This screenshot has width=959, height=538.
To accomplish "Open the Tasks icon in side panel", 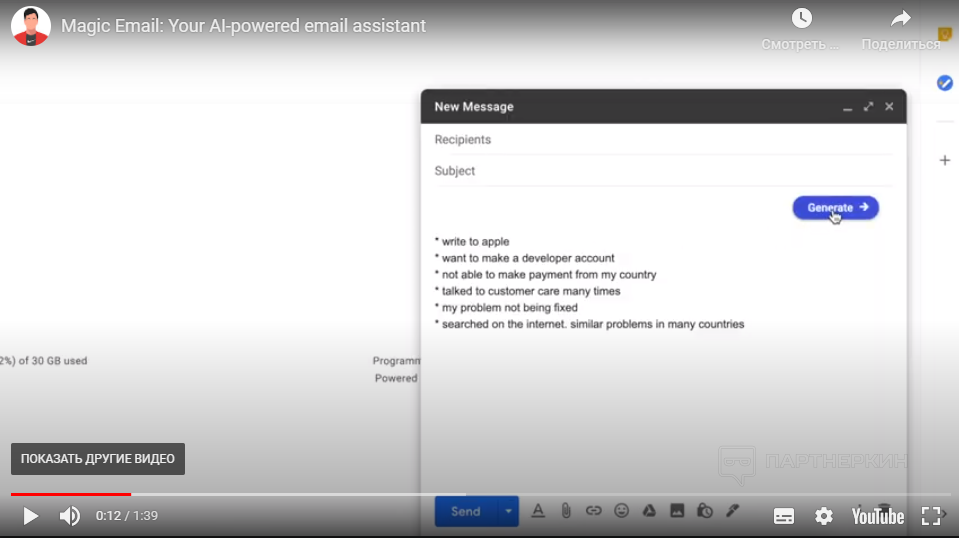I will click(x=944, y=83).
